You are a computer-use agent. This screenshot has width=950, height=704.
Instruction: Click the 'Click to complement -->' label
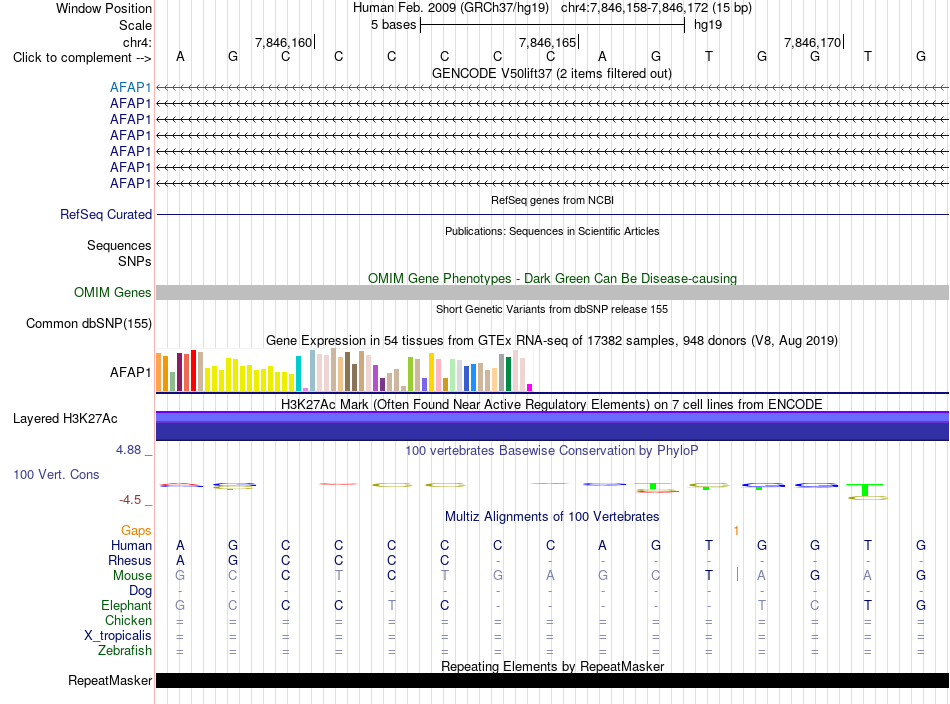82,58
